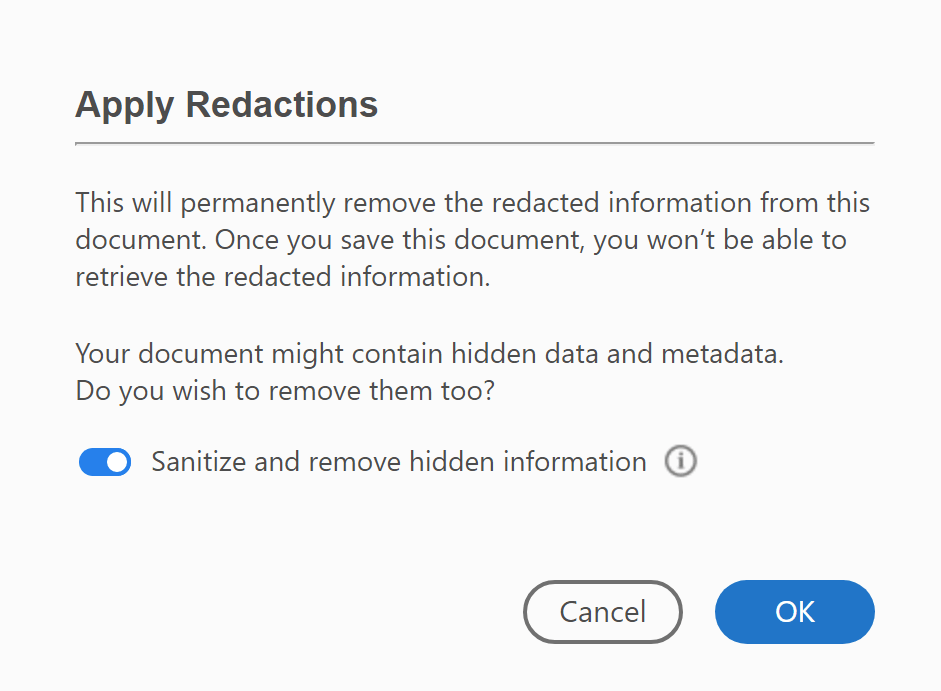Turn off the Sanitize hidden information switch
This screenshot has width=941, height=691.
coord(105,462)
